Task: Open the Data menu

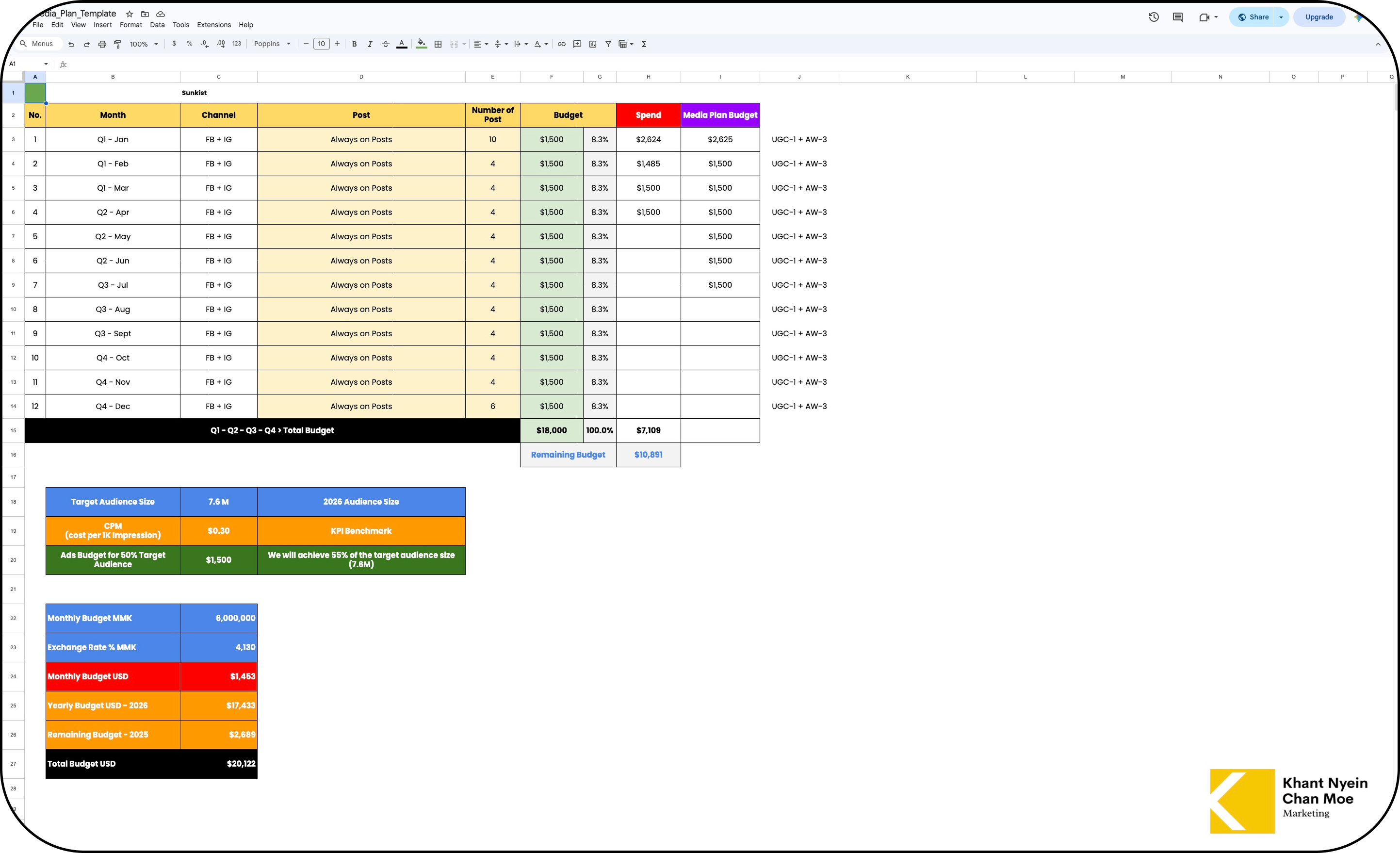Action: point(157,25)
